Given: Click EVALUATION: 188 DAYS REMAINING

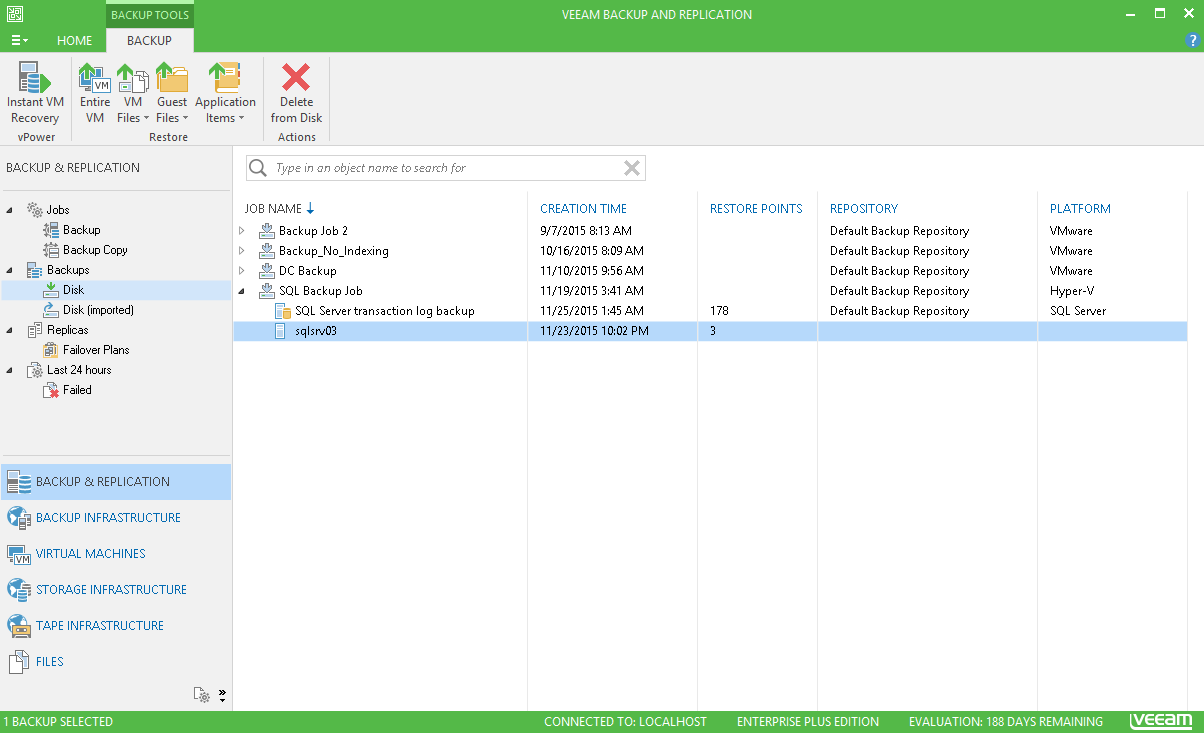Looking at the screenshot, I should click(x=1006, y=722).
